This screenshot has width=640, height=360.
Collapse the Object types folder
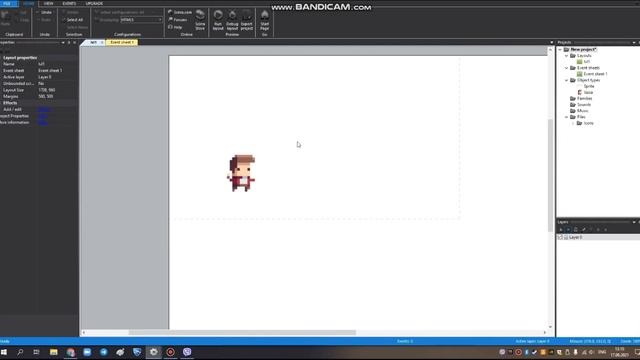point(567,80)
